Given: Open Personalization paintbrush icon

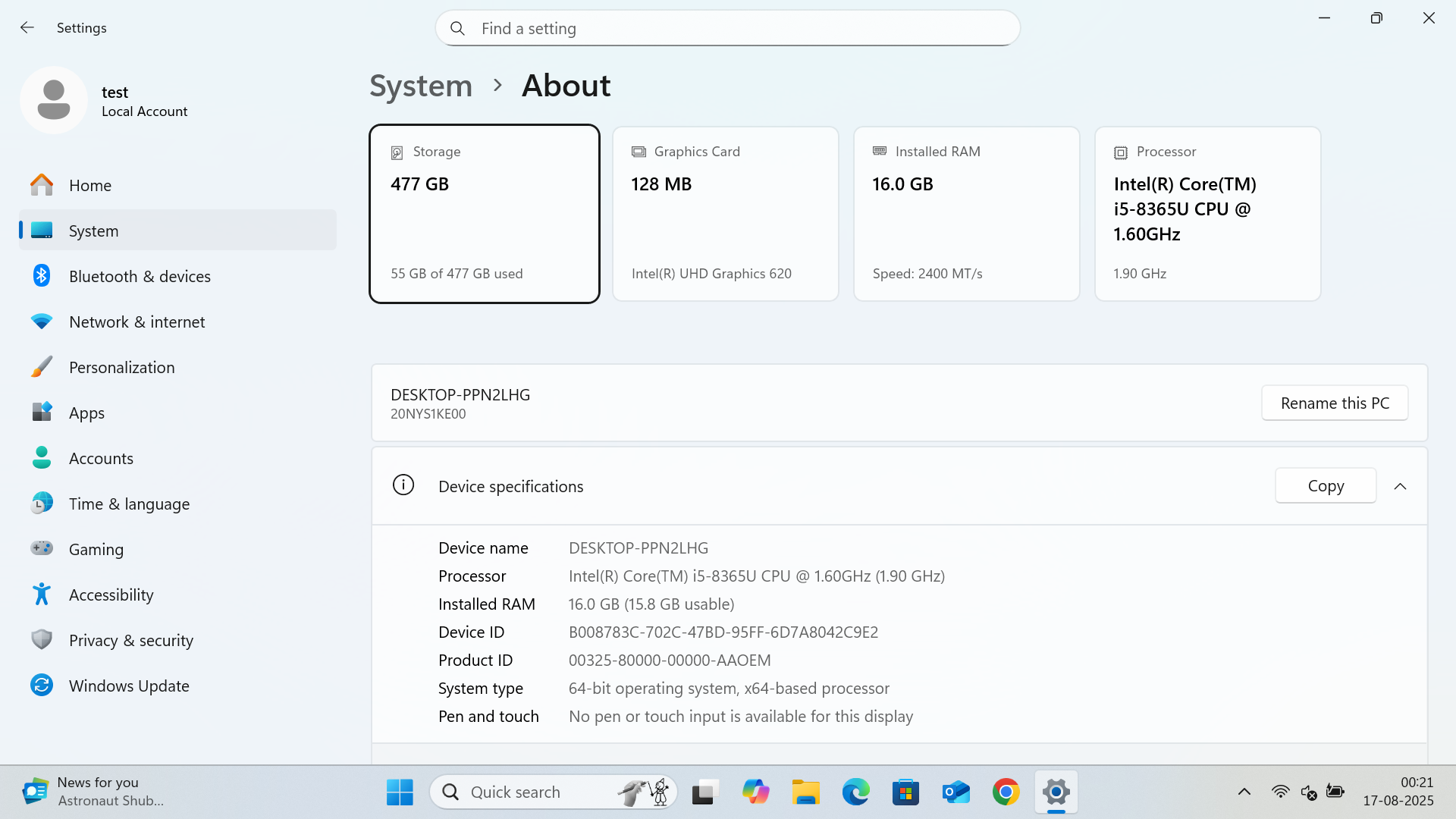Looking at the screenshot, I should point(42,367).
